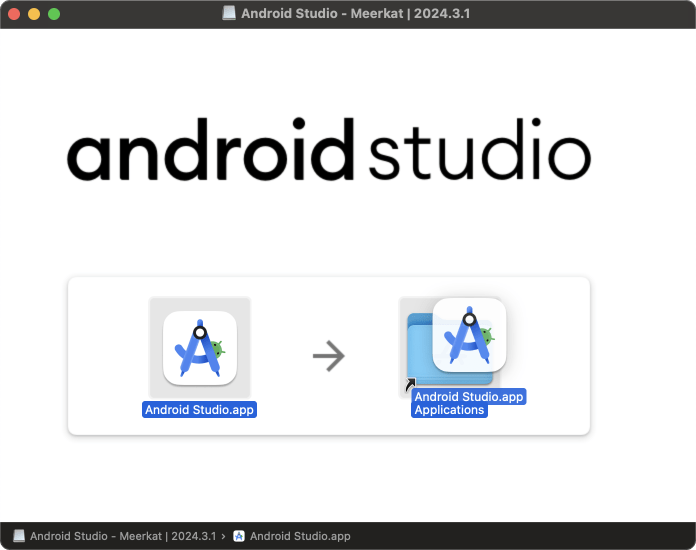Maximize window using green button
696x550 pixels.
(54, 14)
